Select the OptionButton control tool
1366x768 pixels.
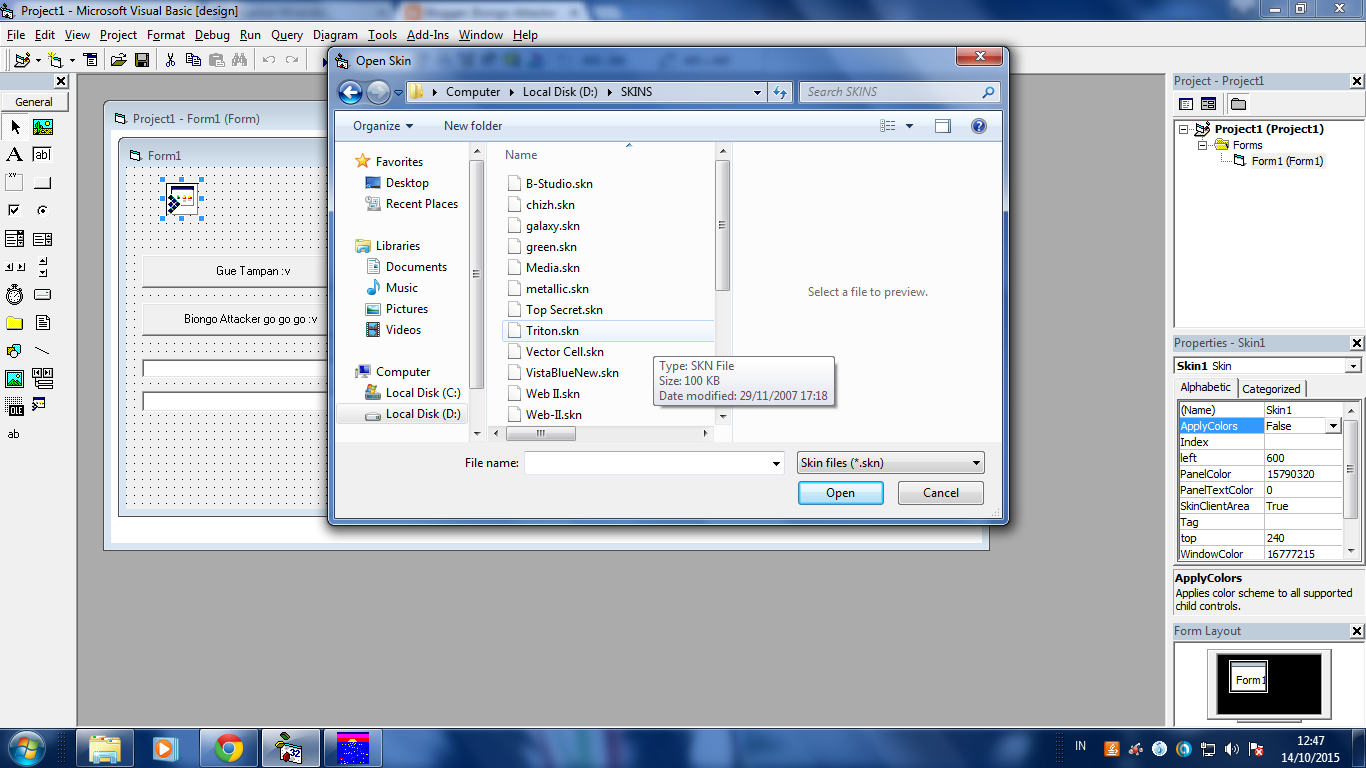(x=41, y=210)
